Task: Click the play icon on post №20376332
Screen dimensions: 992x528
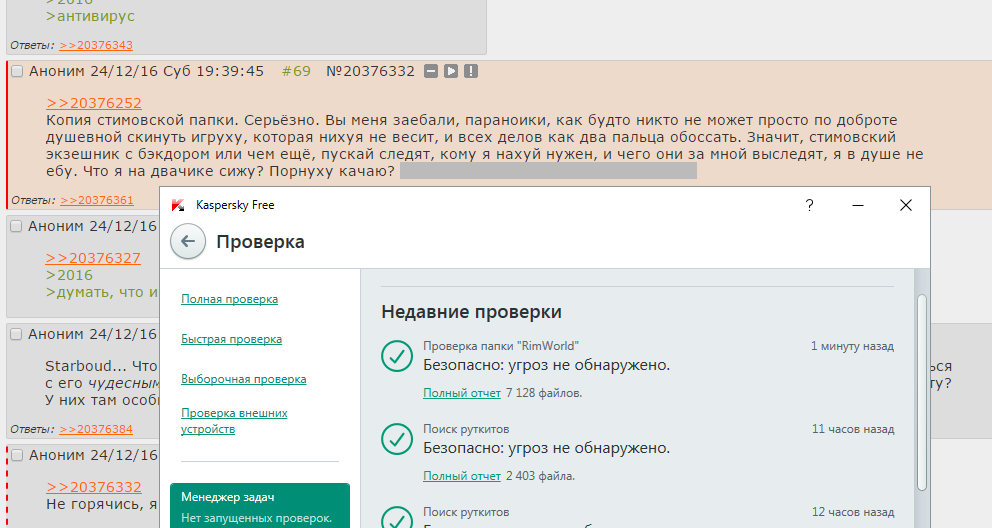Action: (450, 71)
